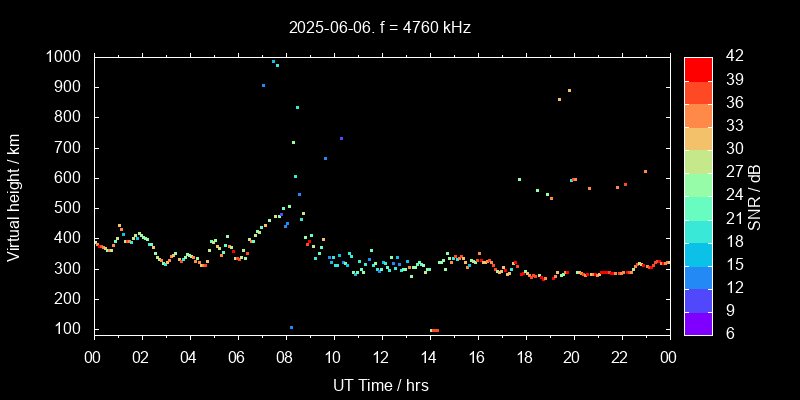Click the isolated blue data point near 100 km
This screenshot has width=800, height=400.
pos(291,327)
